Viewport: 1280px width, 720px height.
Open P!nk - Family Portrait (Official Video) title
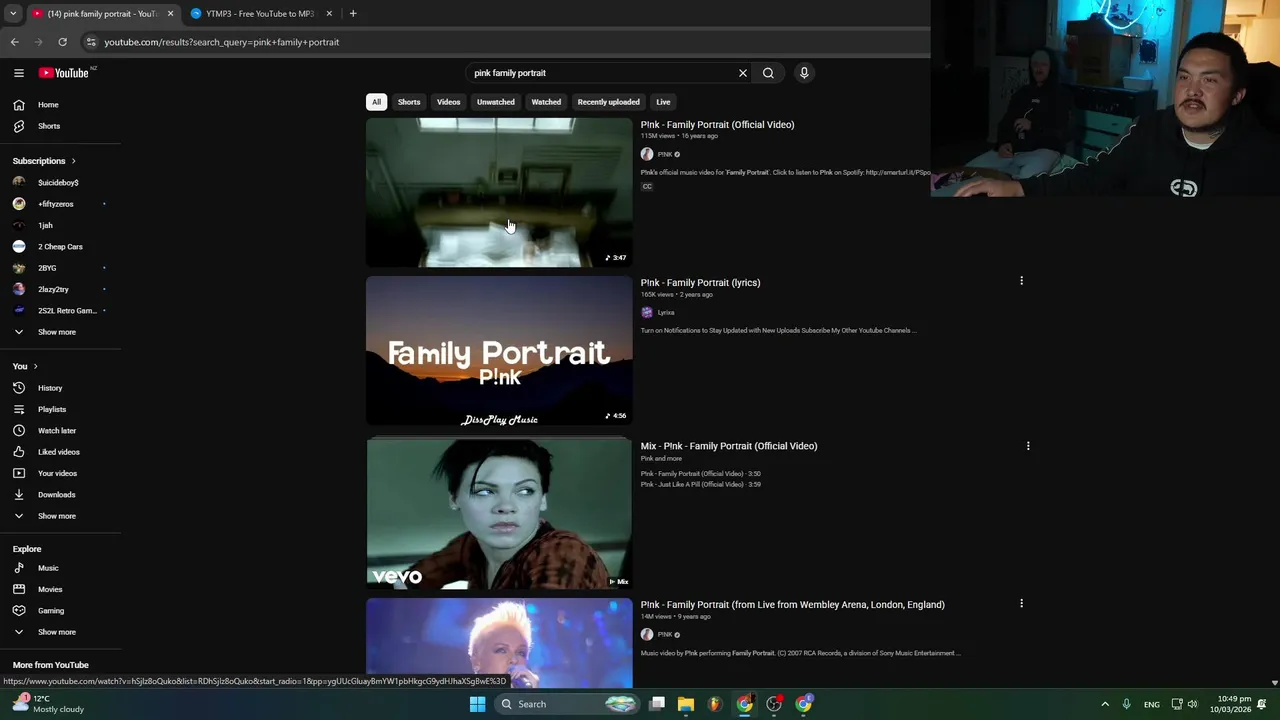(x=717, y=125)
